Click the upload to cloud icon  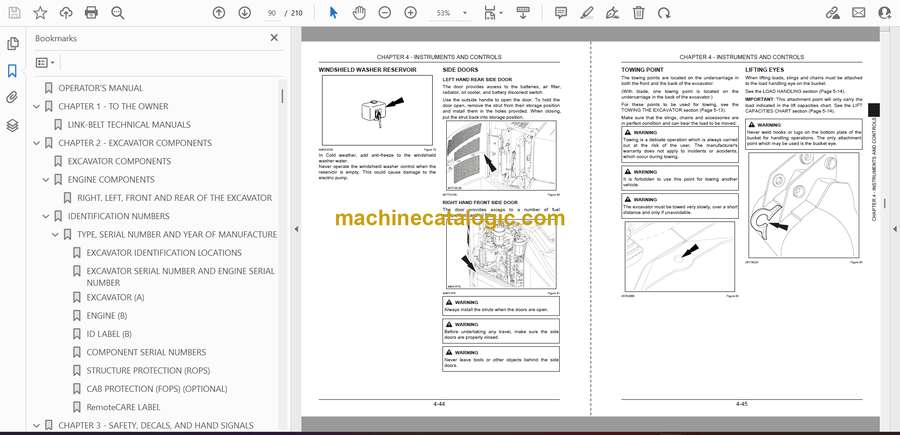click(66, 13)
